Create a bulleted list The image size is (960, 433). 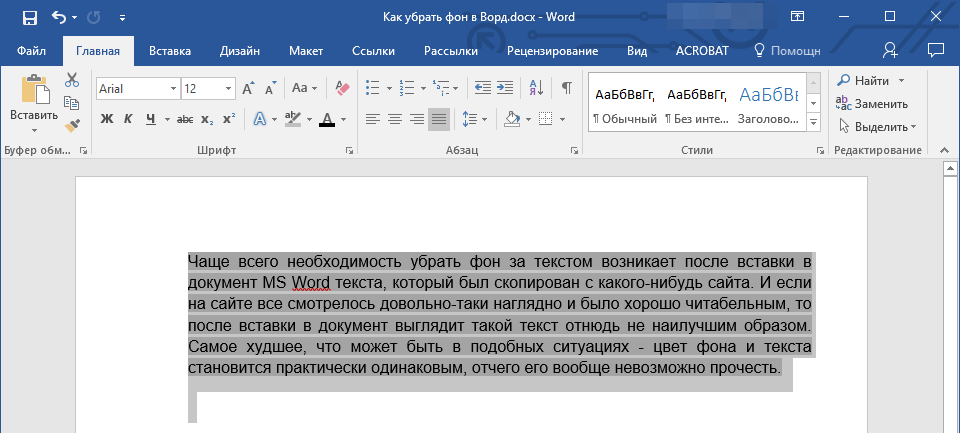pos(373,88)
